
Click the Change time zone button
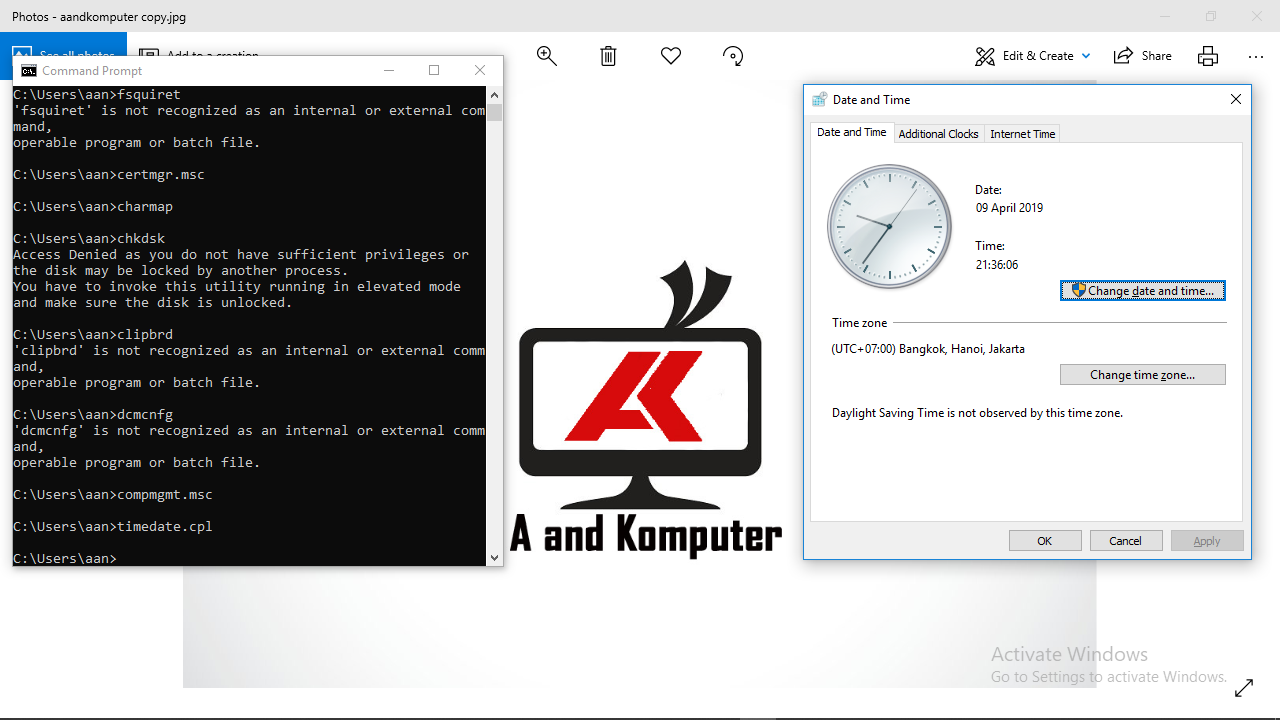(1143, 375)
